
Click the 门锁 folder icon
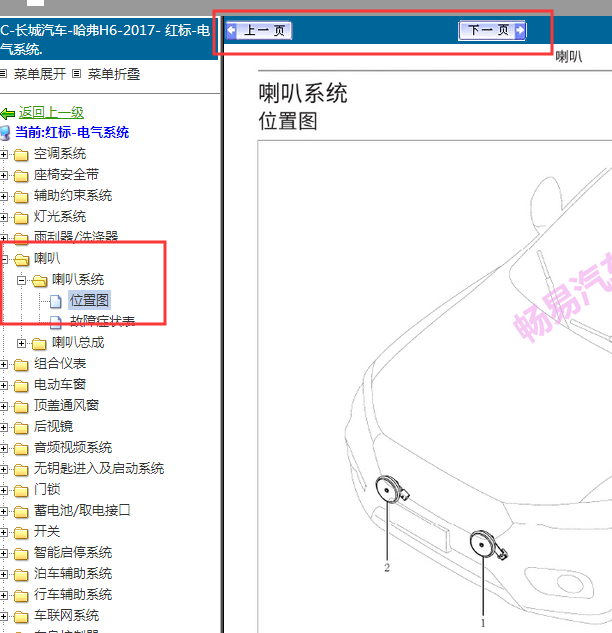21,490
